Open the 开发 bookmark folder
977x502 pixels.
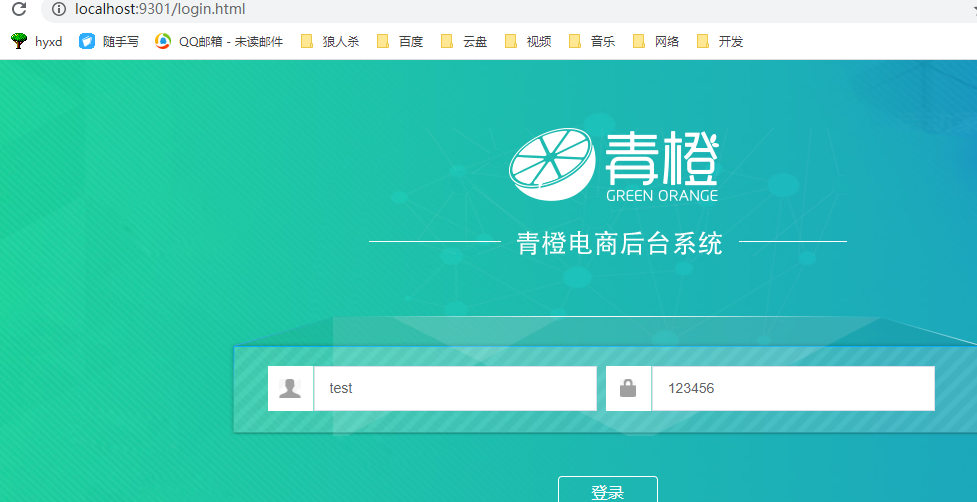[720, 42]
